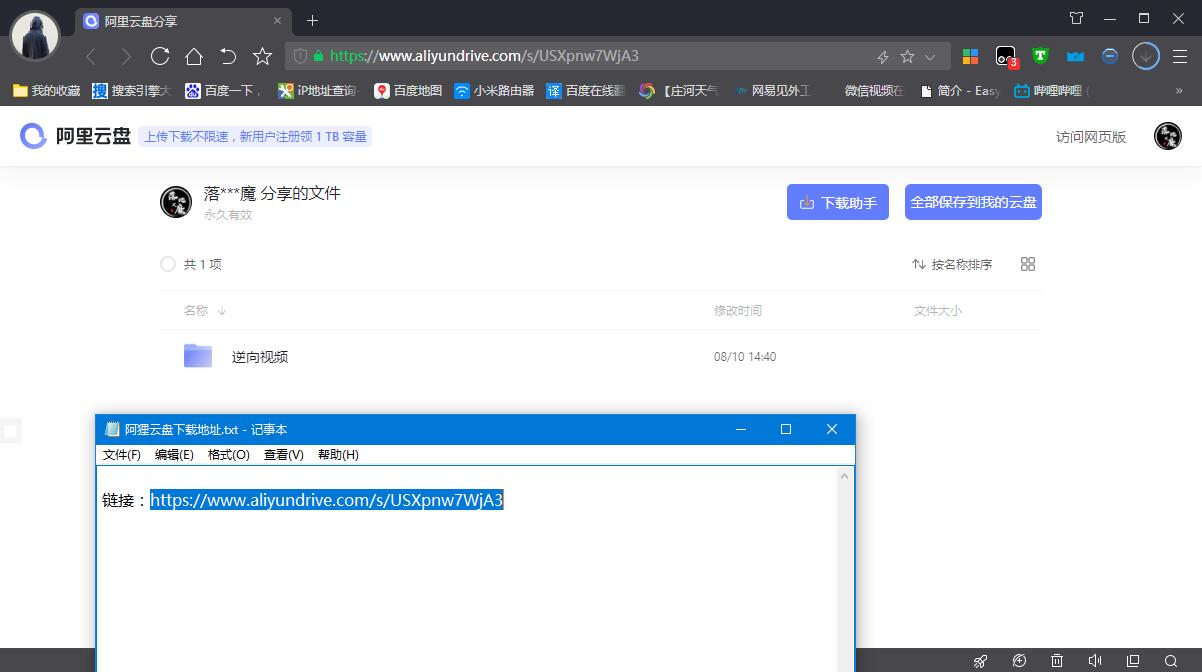Image resolution: width=1202 pixels, height=672 pixels.
Task: Open the 逆向视频 folder
Action: pyautogui.click(x=260, y=357)
